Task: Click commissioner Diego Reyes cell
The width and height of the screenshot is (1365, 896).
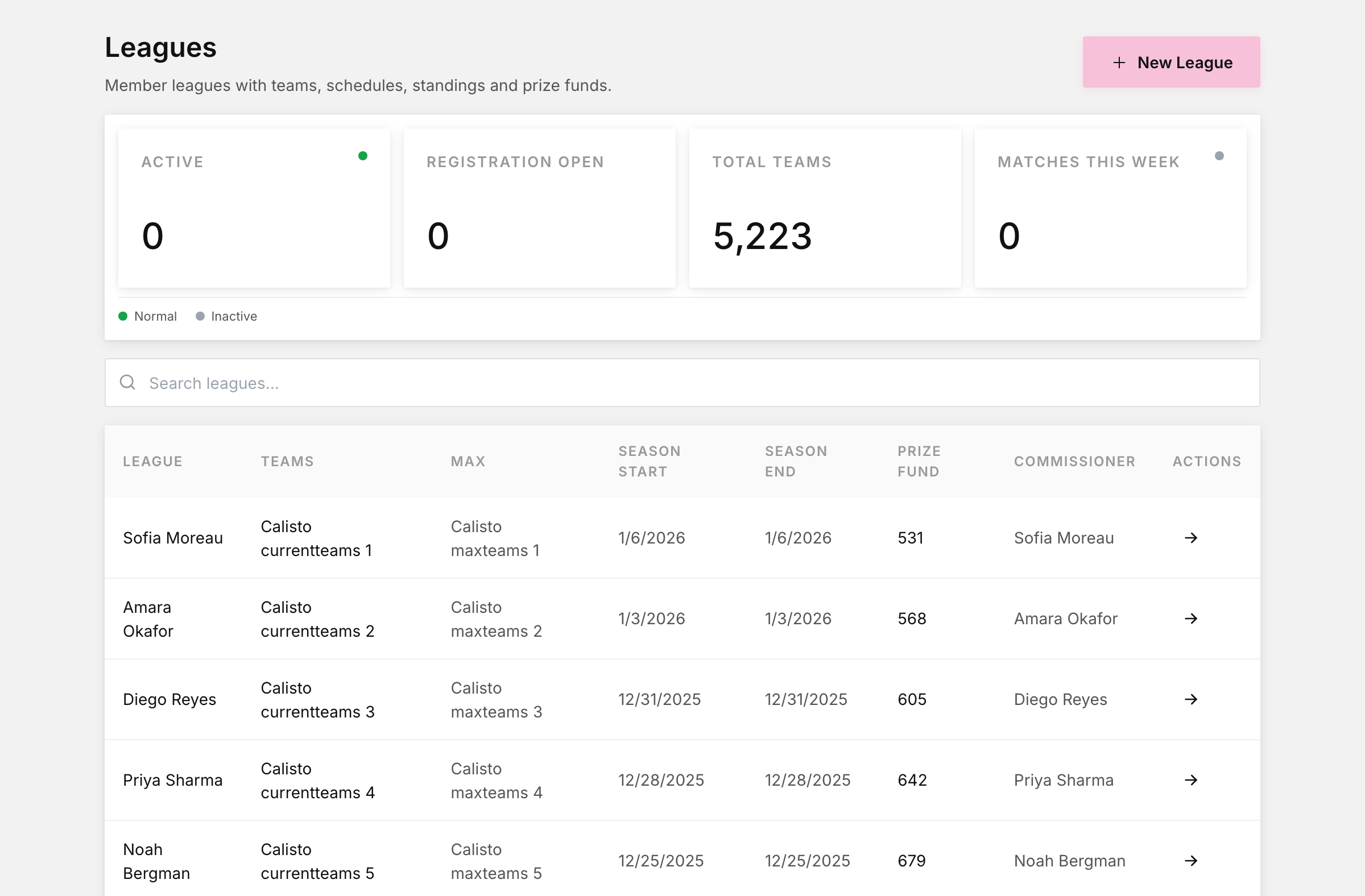Action: point(1061,699)
